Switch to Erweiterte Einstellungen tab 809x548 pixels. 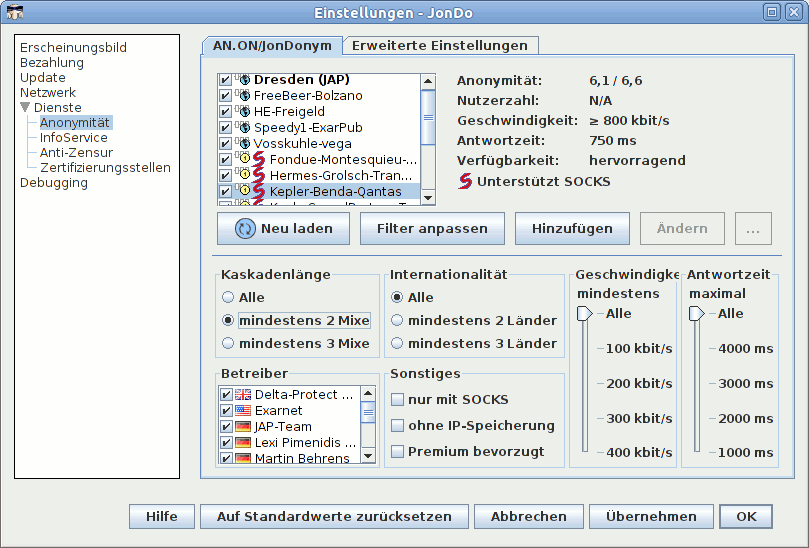pyautogui.click(x=440, y=45)
